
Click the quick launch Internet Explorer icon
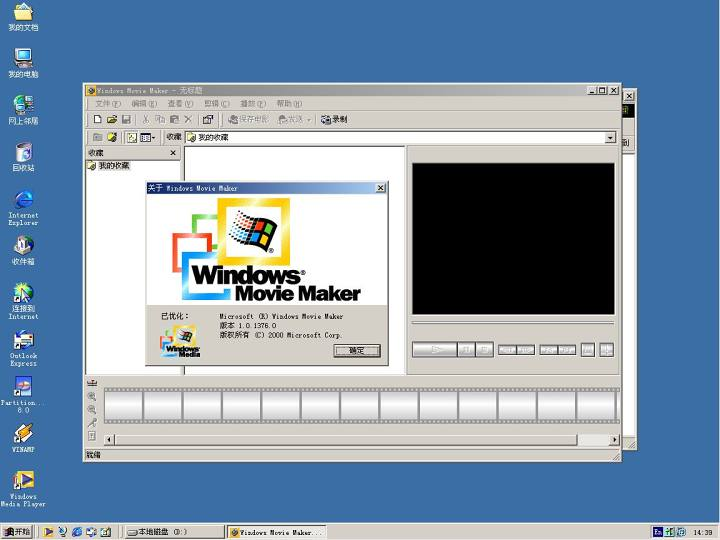pos(77,532)
